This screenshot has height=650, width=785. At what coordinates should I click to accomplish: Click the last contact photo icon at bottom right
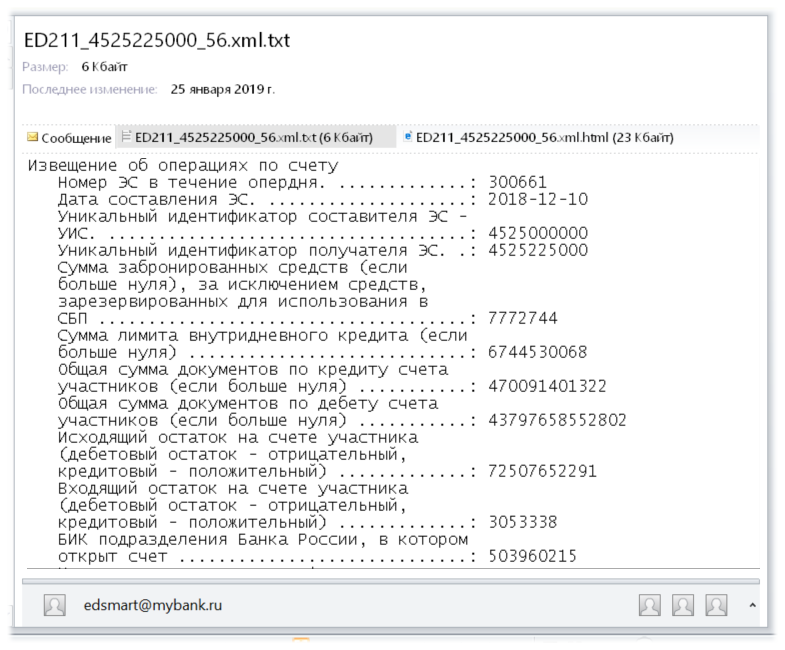point(716,605)
